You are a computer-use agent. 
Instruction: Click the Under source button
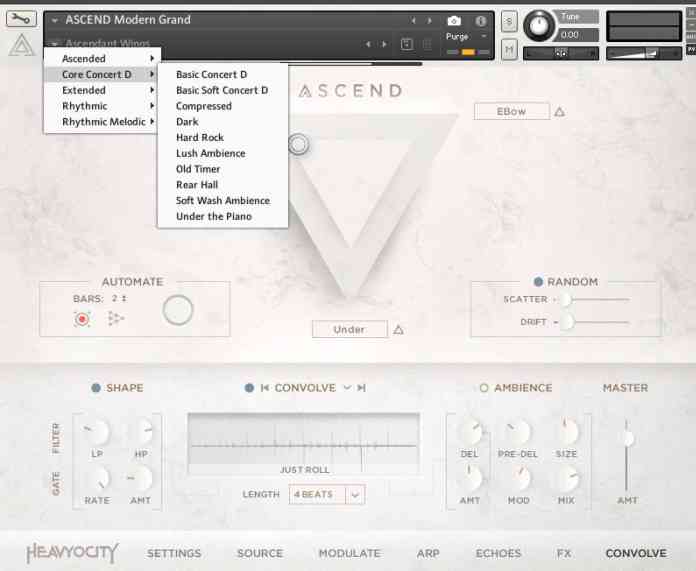349,329
